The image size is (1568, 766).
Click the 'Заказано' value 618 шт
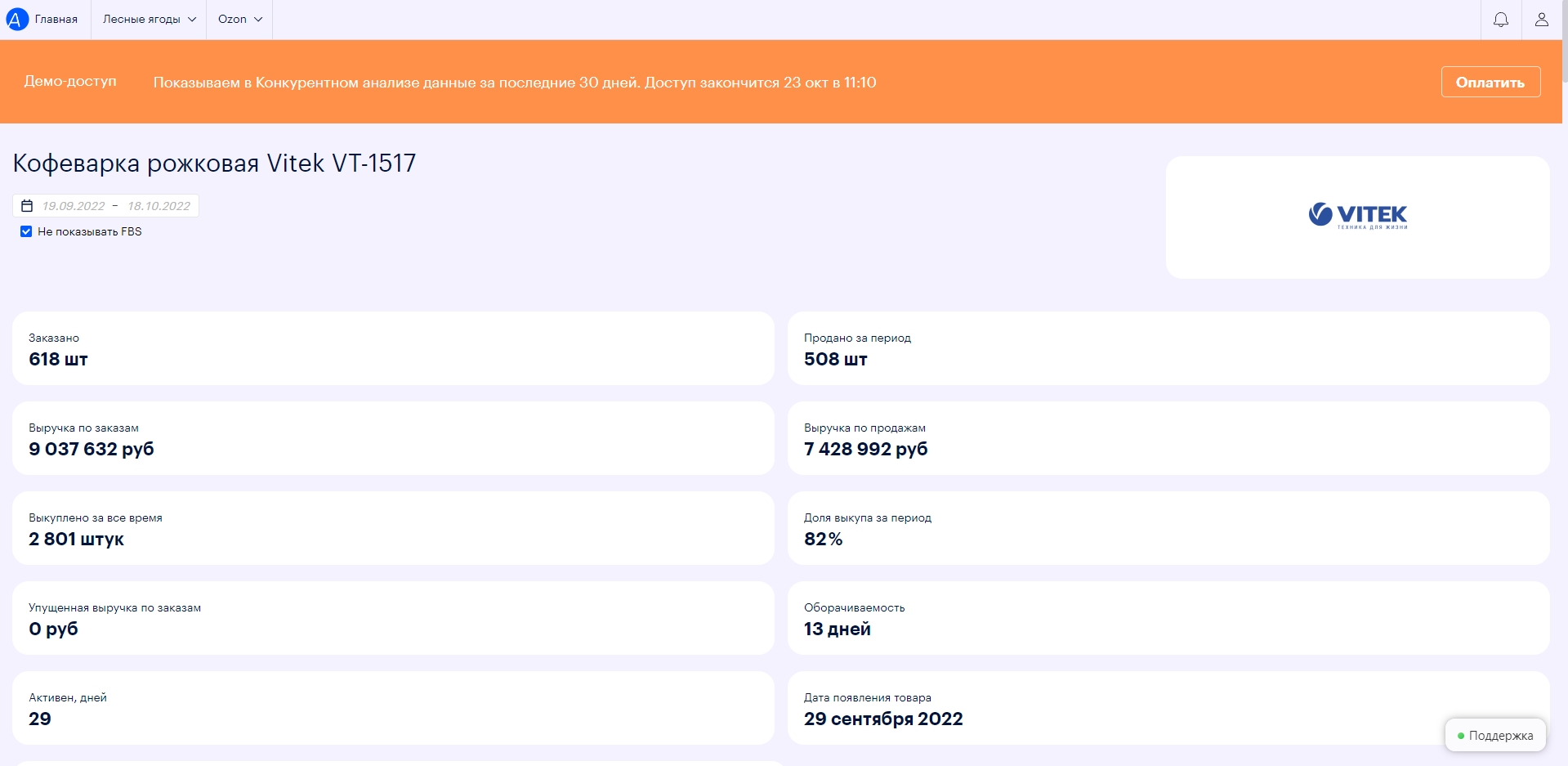[58, 360]
